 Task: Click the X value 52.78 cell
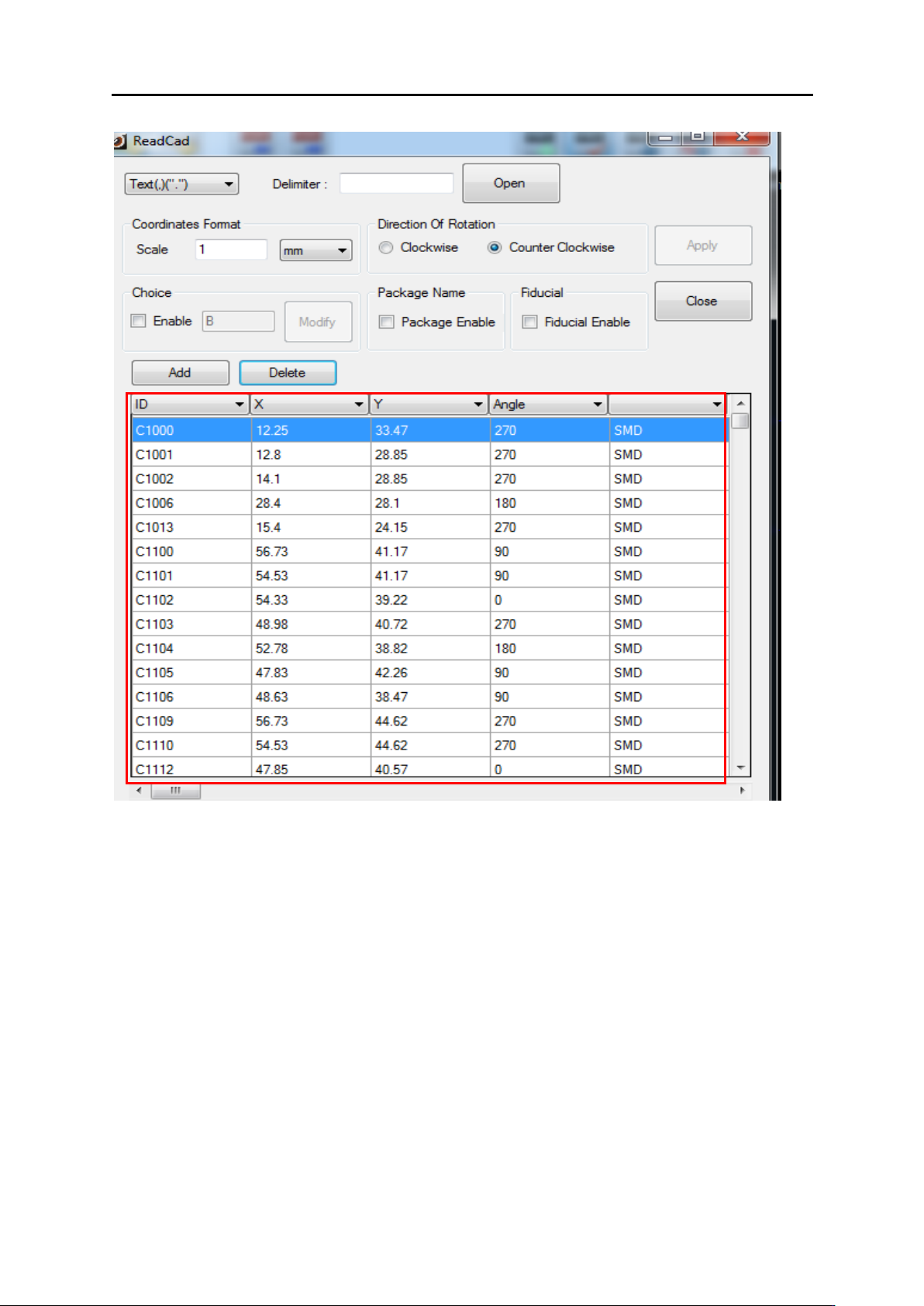(312, 648)
